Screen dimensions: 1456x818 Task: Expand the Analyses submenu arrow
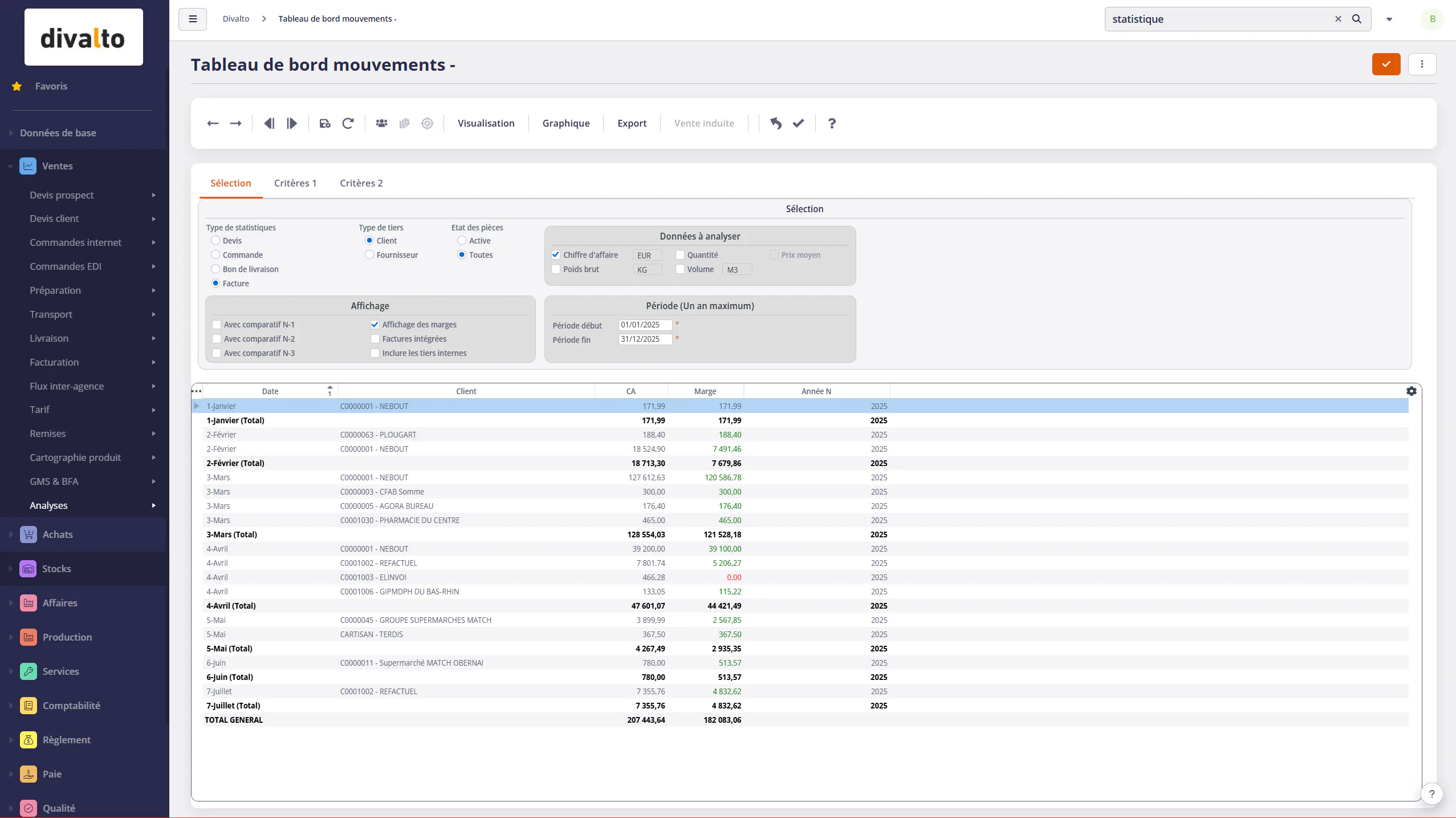pyautogui.click(x=153, y=505)
